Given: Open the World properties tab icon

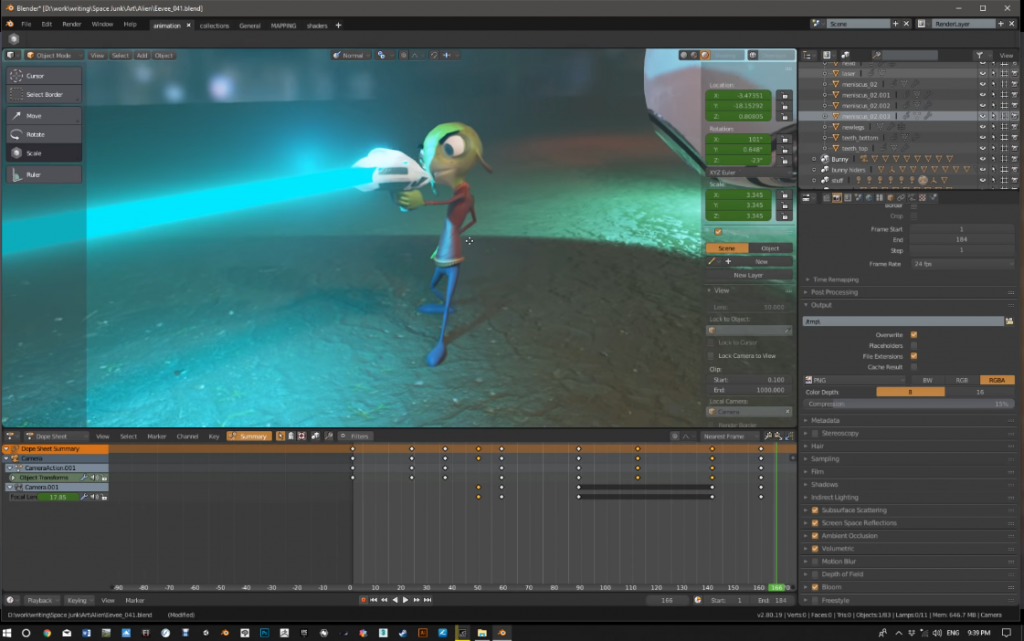Looking at the screenshot, I should [x=869, y=198].
